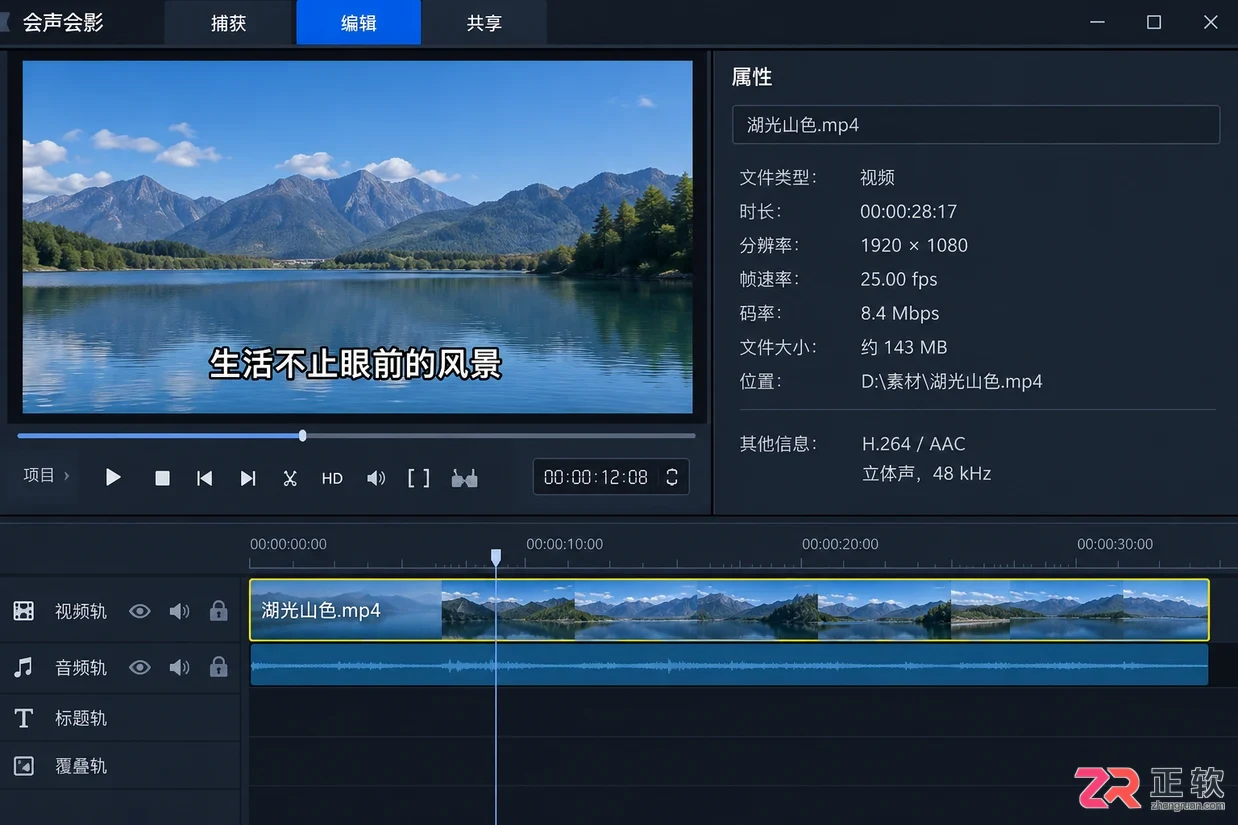Select the 湖光山色.mp4 video clip on timeline
This screenshot has width=1238, height=825.
click(x=729, y=610)
